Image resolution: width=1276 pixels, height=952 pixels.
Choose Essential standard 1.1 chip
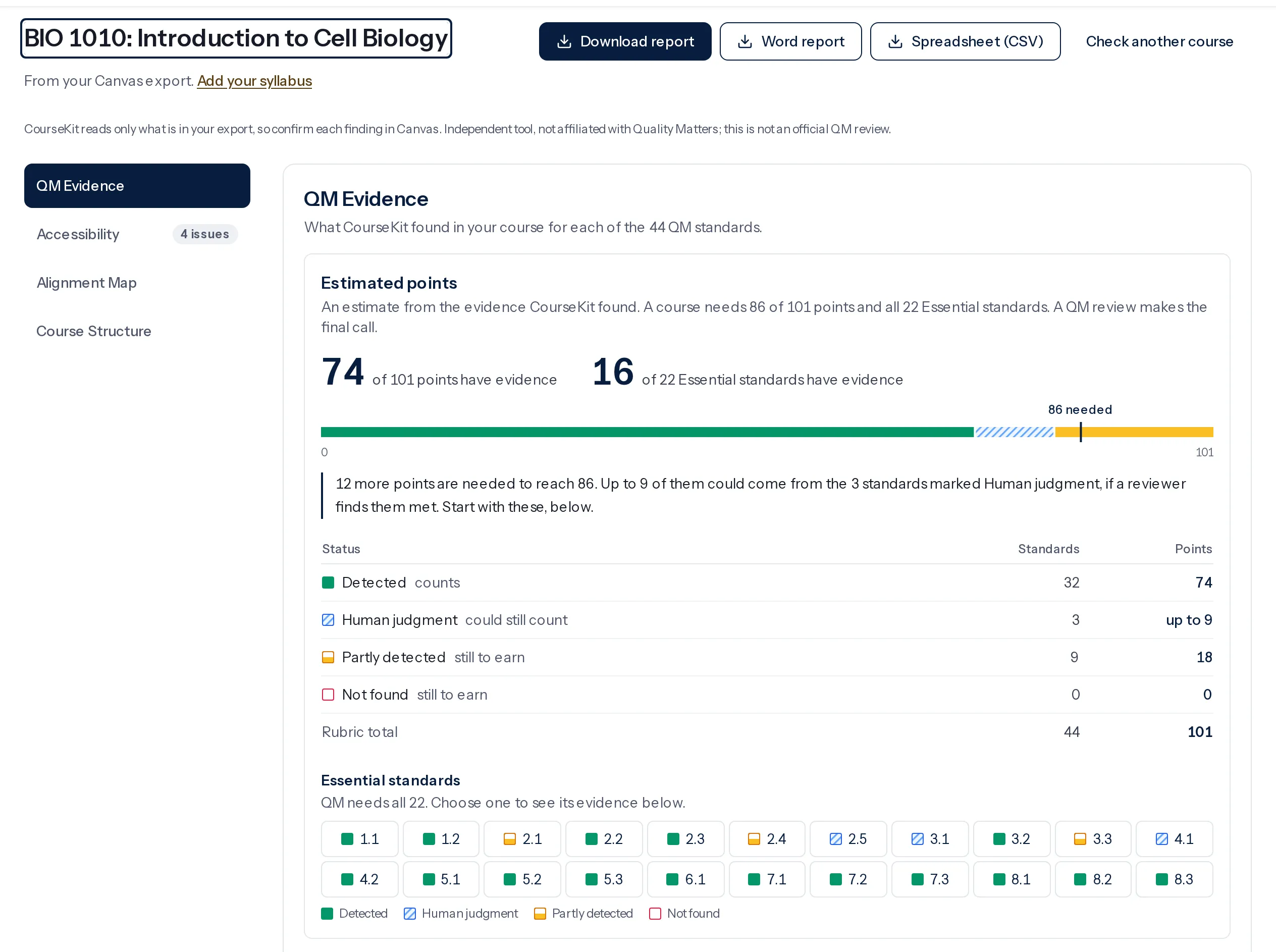point(359,839)
